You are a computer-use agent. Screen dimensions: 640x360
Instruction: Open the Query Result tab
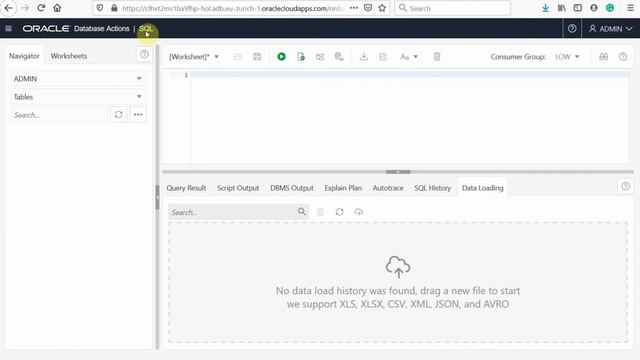[x=186, y=188]
